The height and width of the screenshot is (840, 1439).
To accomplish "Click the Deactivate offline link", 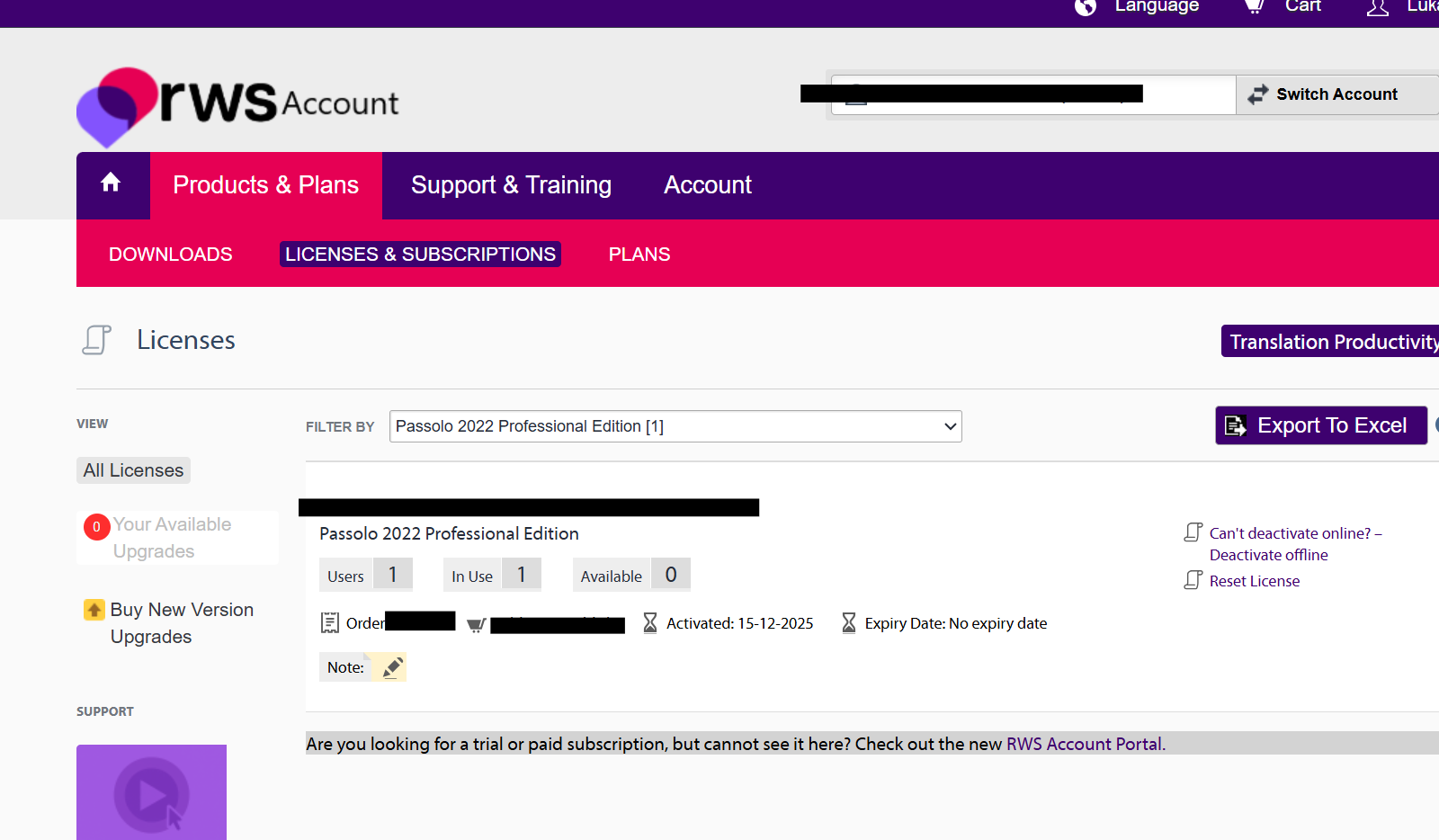I will [1268, 554].
